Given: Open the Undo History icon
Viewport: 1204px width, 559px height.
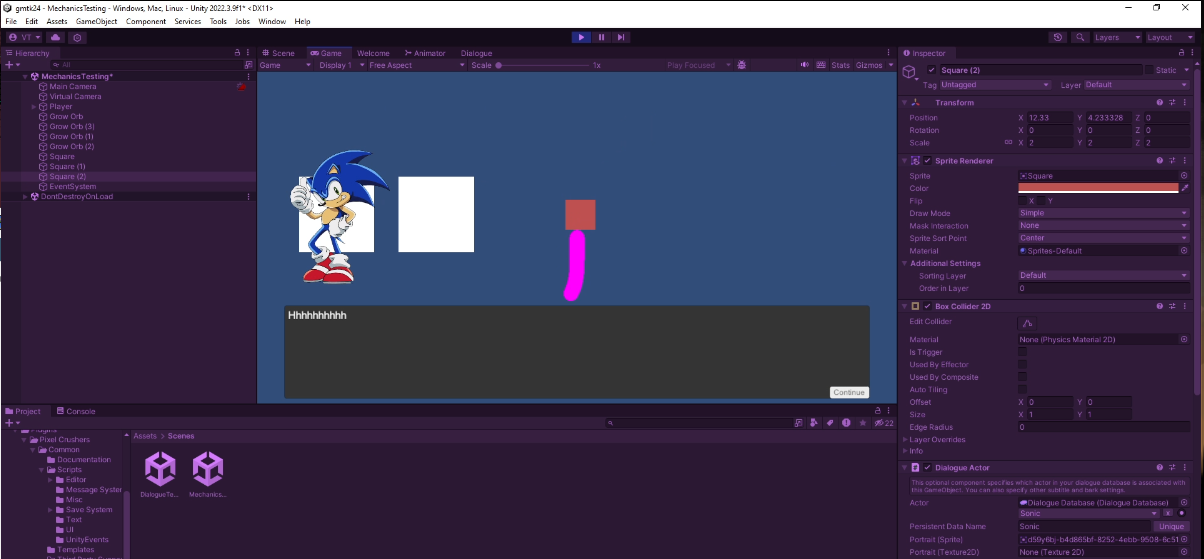Looking at the screenshot, I should click(x=1058, y=37).
